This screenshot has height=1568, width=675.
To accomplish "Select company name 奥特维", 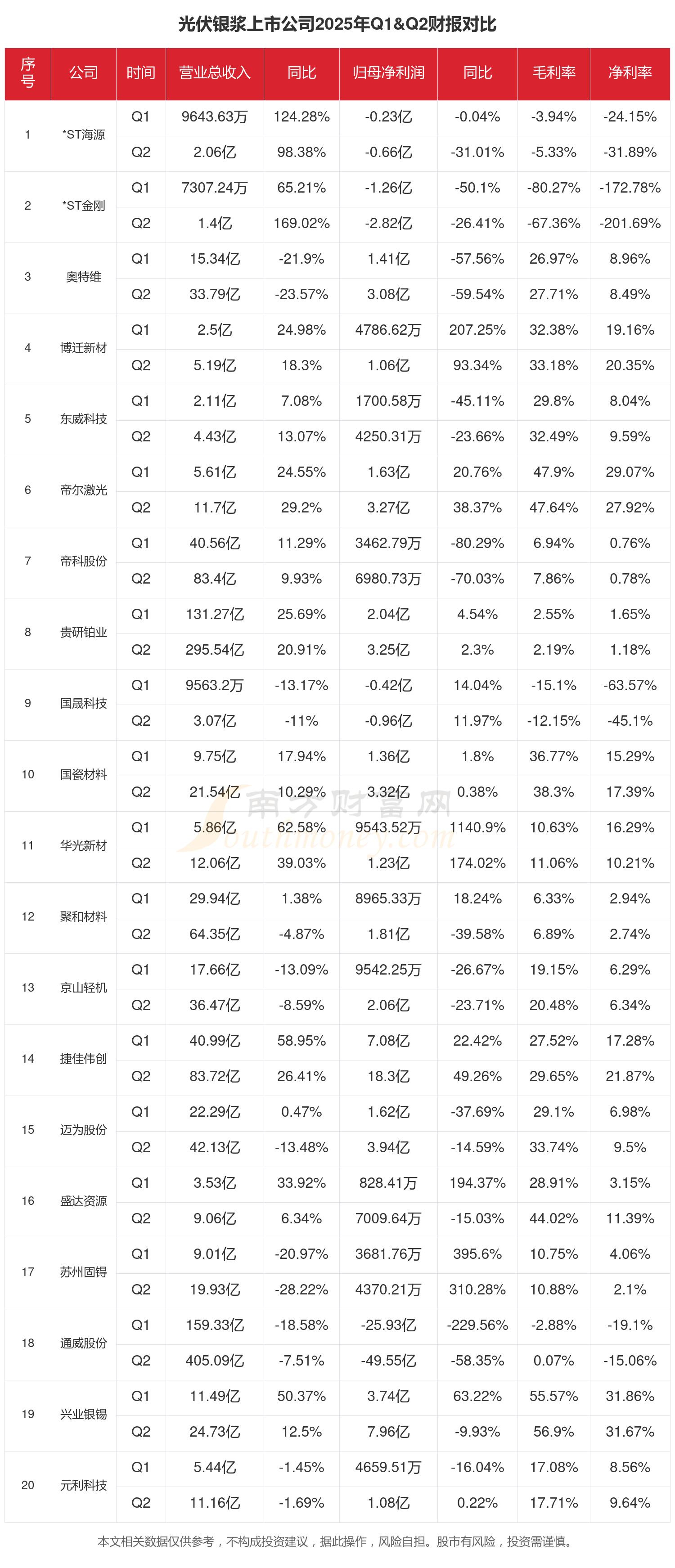I will pos(83,277).
